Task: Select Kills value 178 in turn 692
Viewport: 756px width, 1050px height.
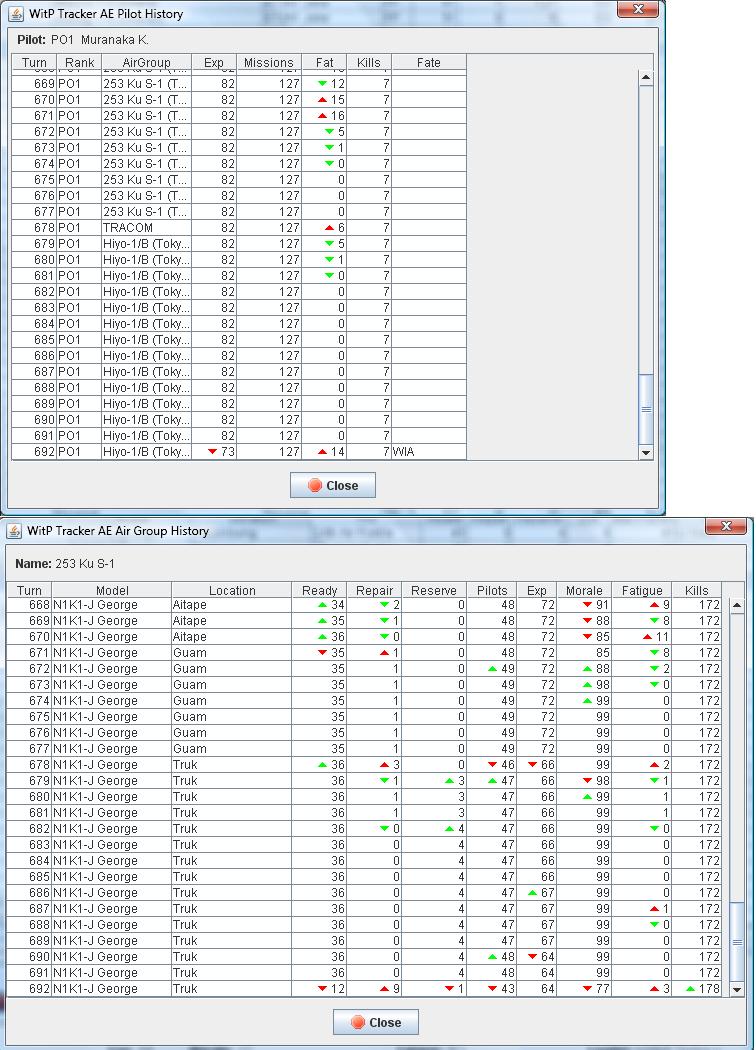Action: point(696,989)
